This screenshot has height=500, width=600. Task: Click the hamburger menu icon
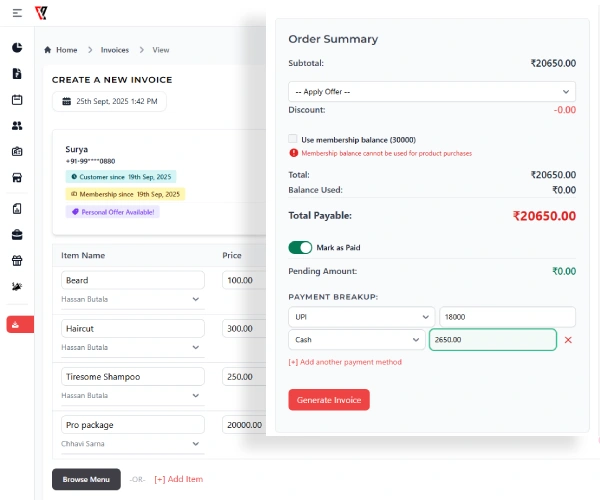tap(17, 12)
